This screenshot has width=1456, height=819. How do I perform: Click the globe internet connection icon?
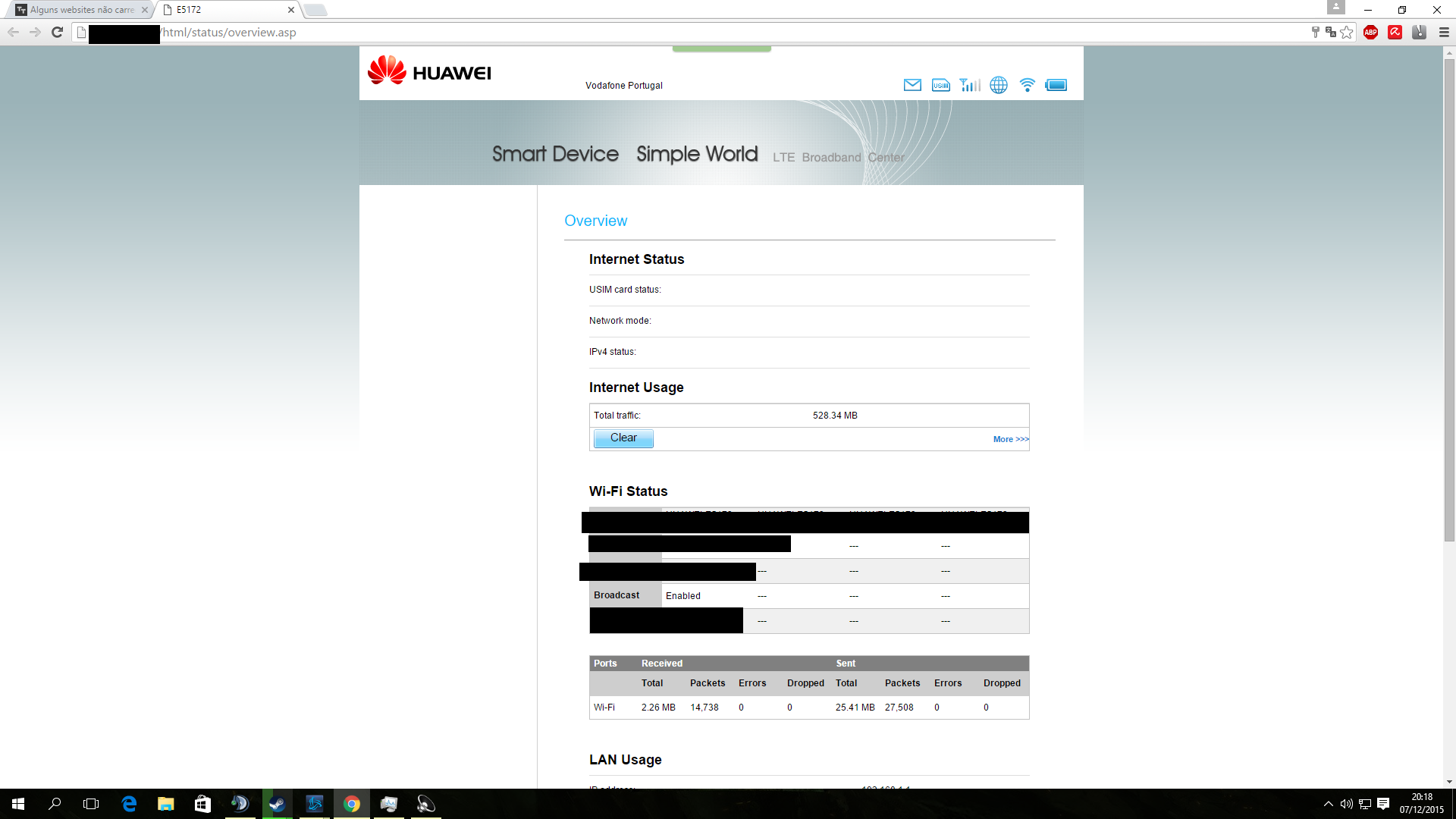[999, 85]
